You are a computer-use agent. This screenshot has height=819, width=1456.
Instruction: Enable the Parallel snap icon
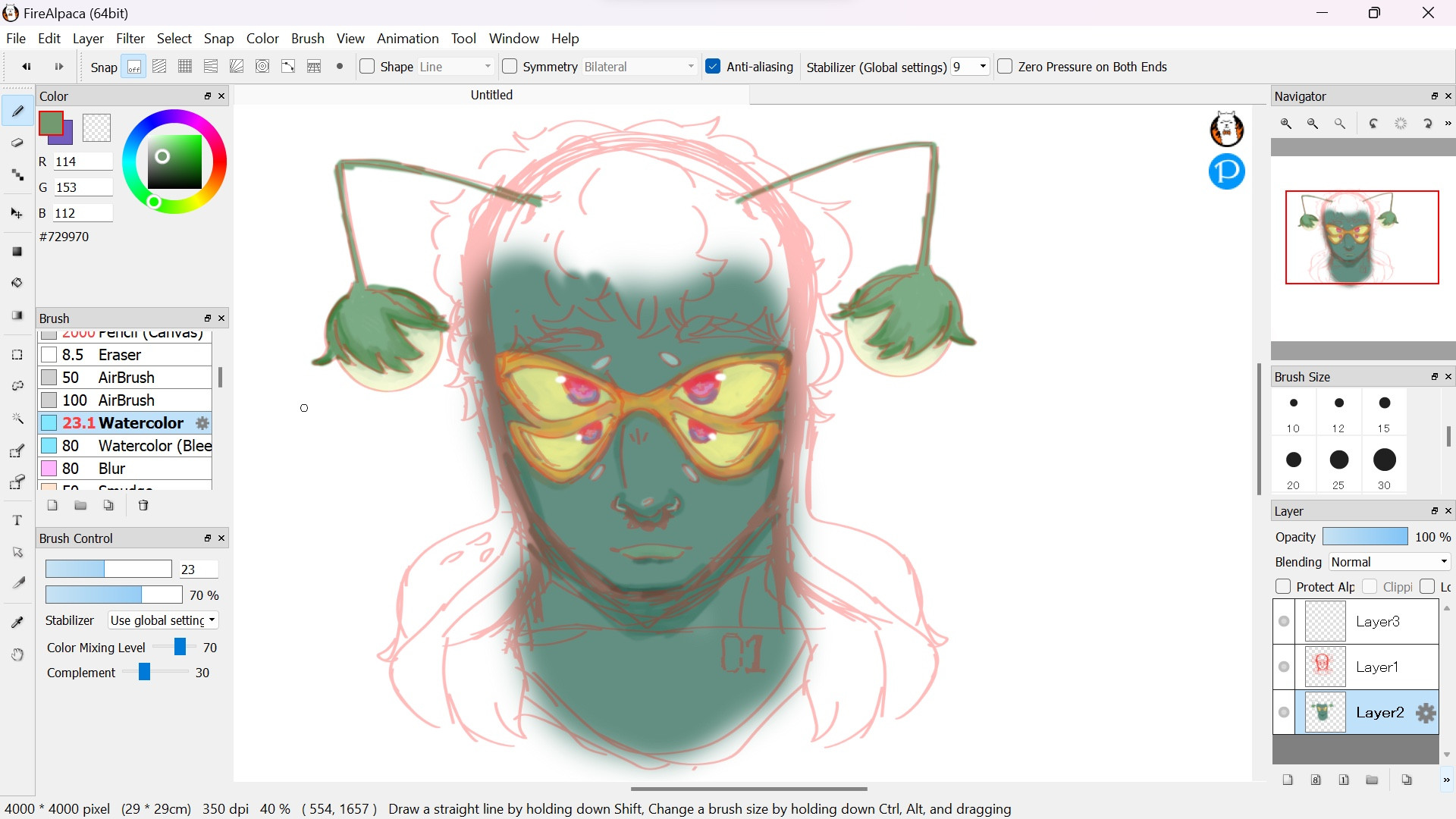(x=159, y=67)
